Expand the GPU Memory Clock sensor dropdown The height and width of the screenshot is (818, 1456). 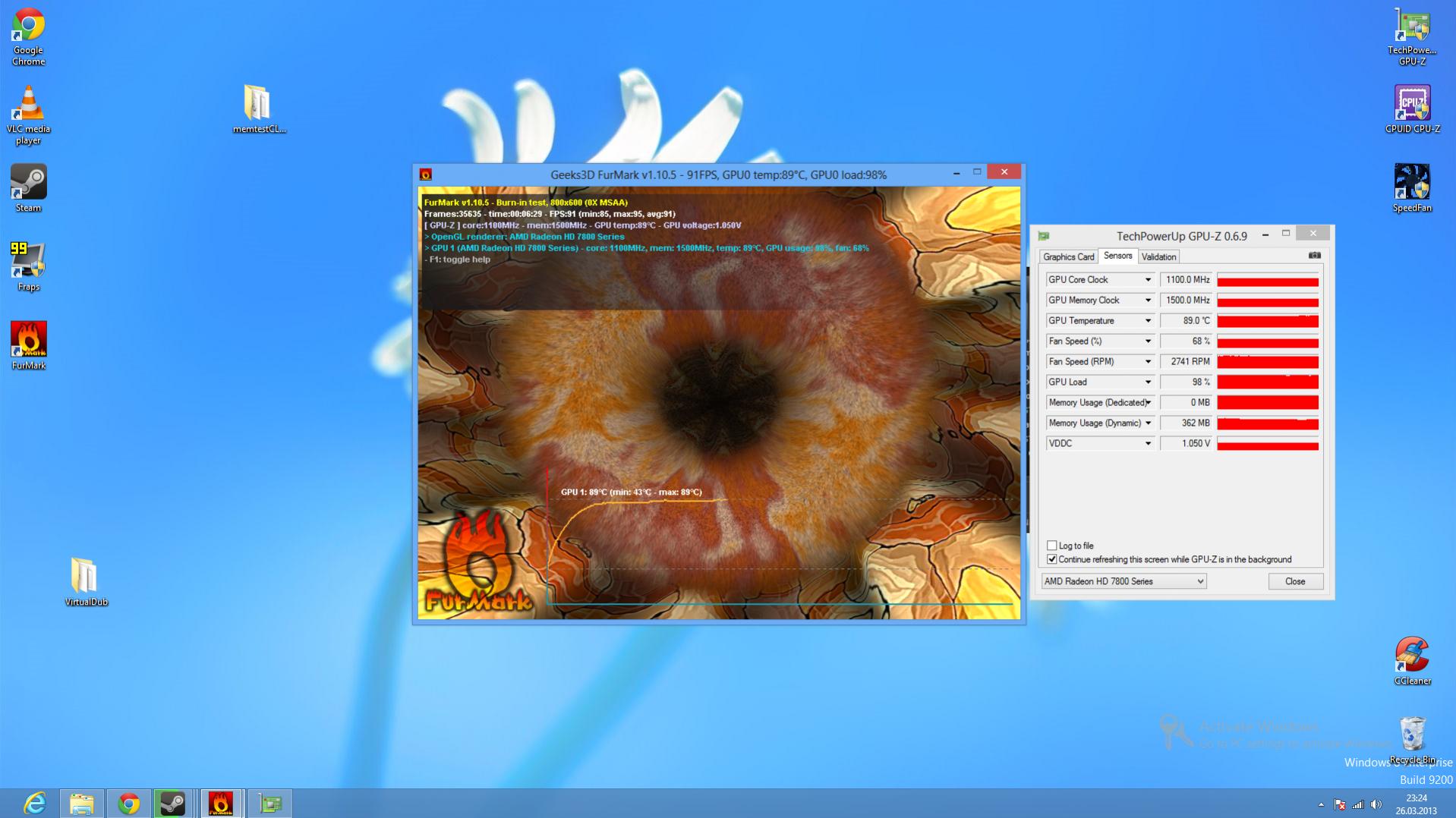pyautogui.click(x=1148, y=300)
